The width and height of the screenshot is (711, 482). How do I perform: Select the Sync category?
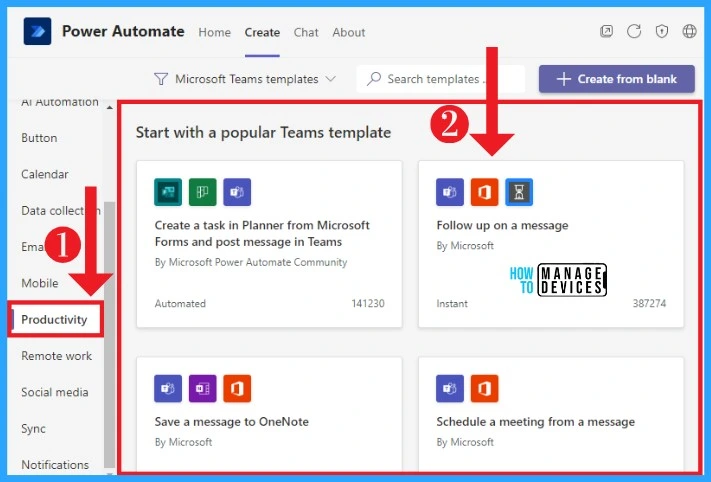point(34,428)
